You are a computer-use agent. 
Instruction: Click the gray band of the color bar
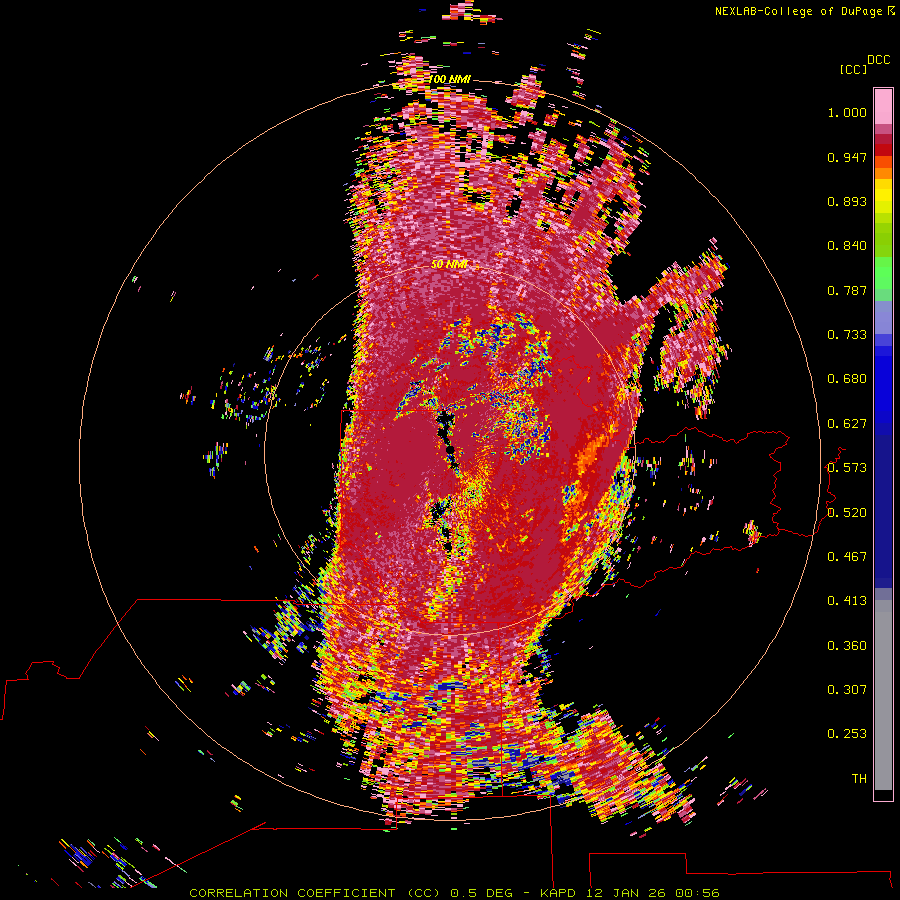883,695
